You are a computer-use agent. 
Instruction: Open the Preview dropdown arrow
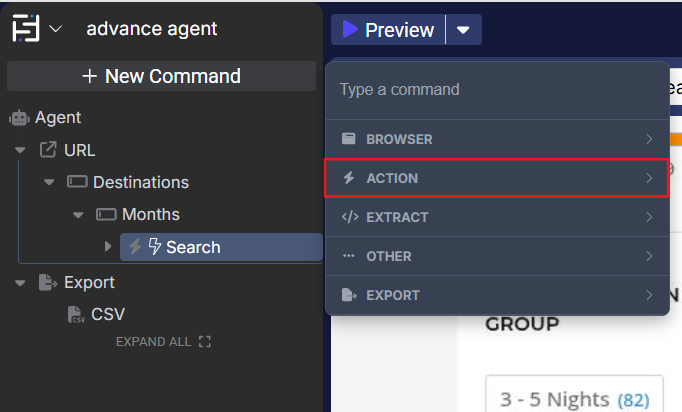[463, 30]
